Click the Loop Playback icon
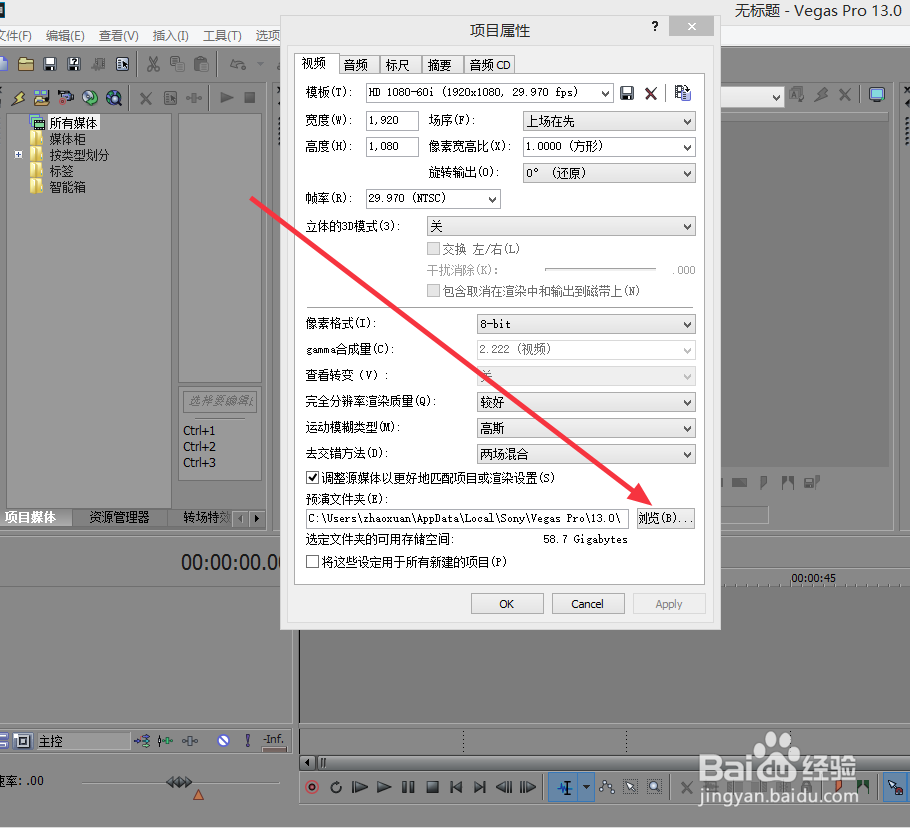Image resolution: width=910 pixels, height=828 pixels. pyautogui.click(x=336, y=787)
